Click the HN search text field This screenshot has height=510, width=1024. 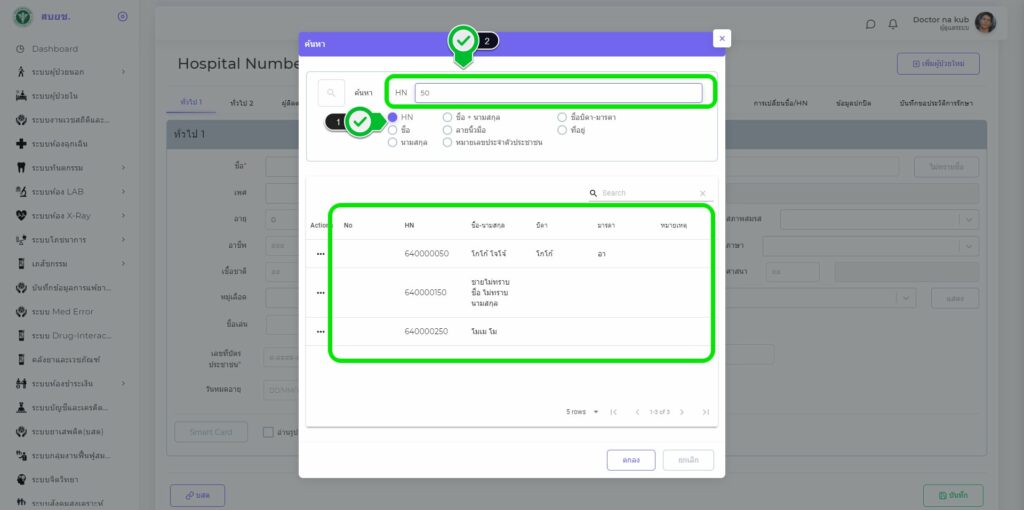pyautogui.click(x=558, y=93)
